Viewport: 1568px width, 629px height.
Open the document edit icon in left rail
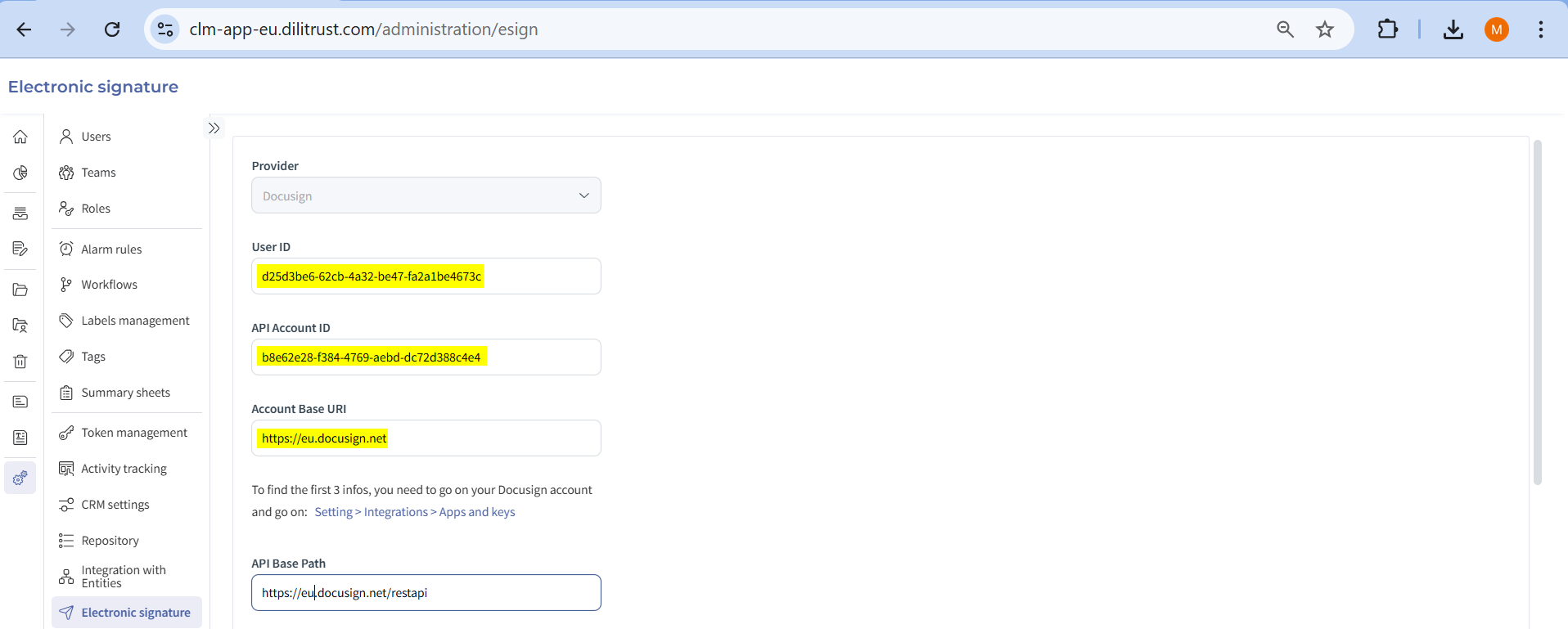coord(20,249)
